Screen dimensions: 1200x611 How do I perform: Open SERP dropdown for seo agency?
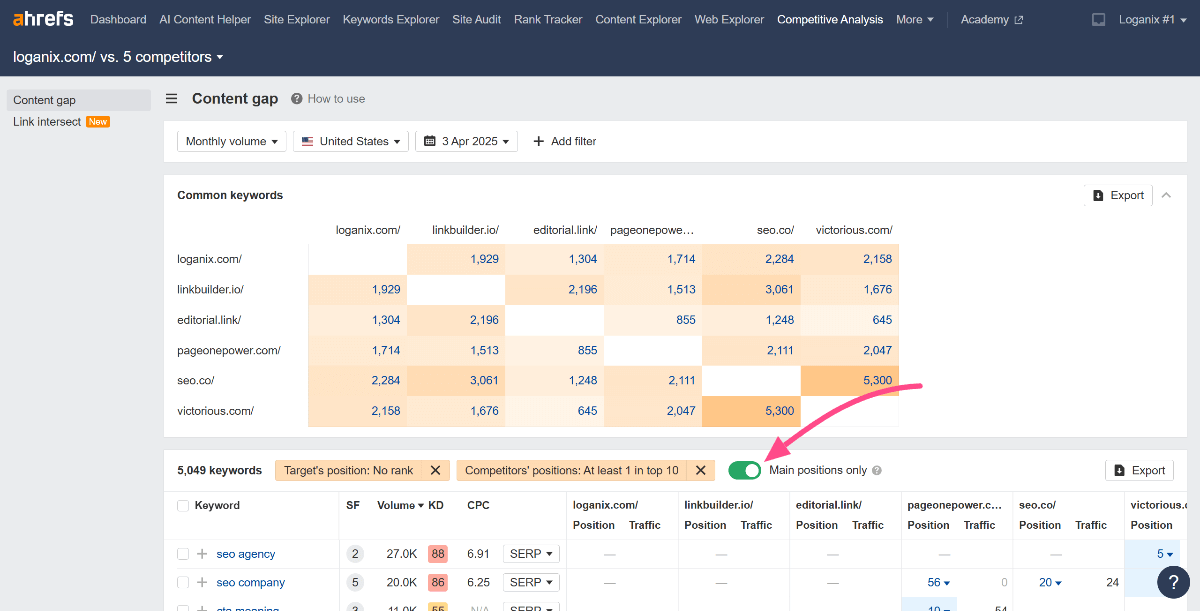(531, 554)
